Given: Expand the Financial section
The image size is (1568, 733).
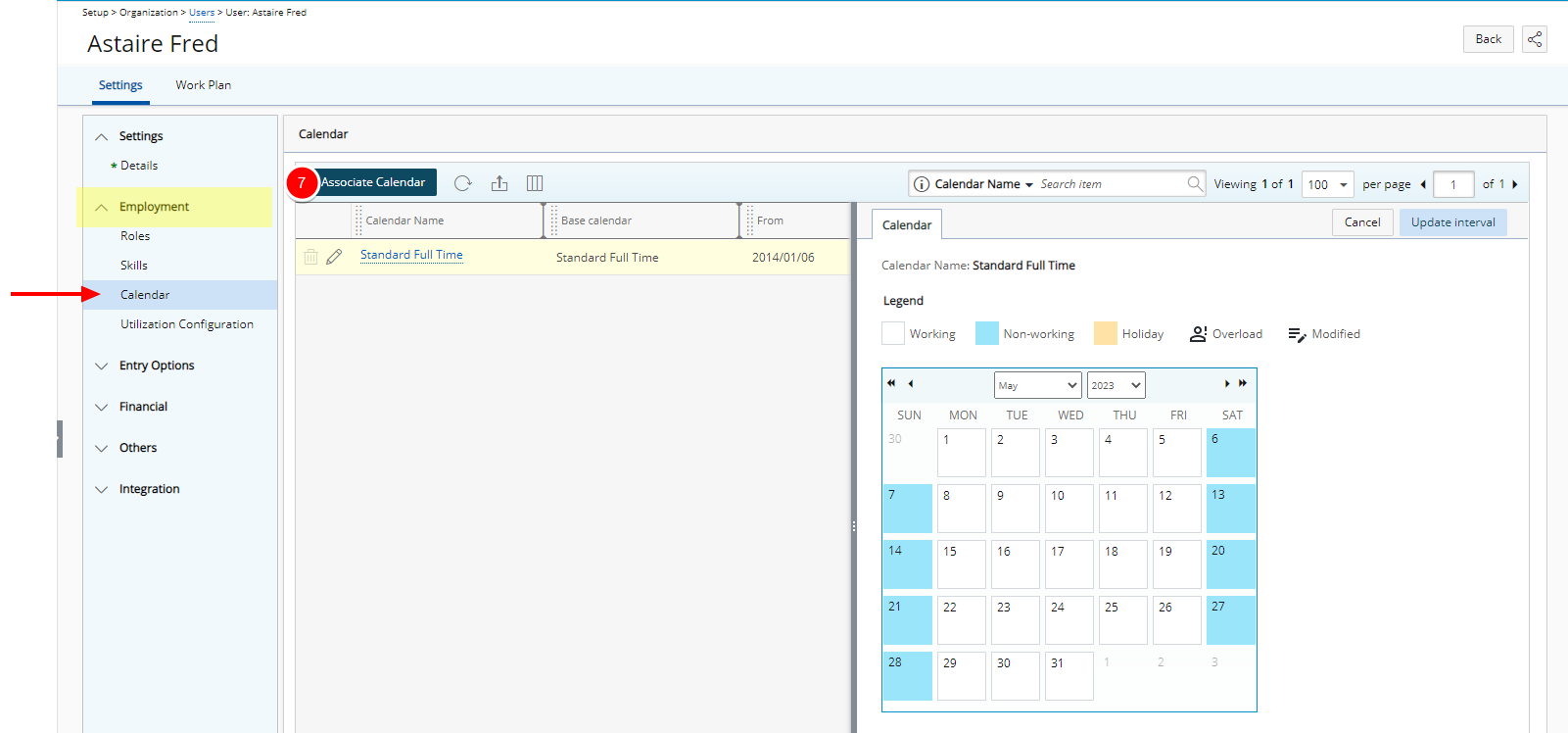Looking at the screenshot, I should [102, 407].
